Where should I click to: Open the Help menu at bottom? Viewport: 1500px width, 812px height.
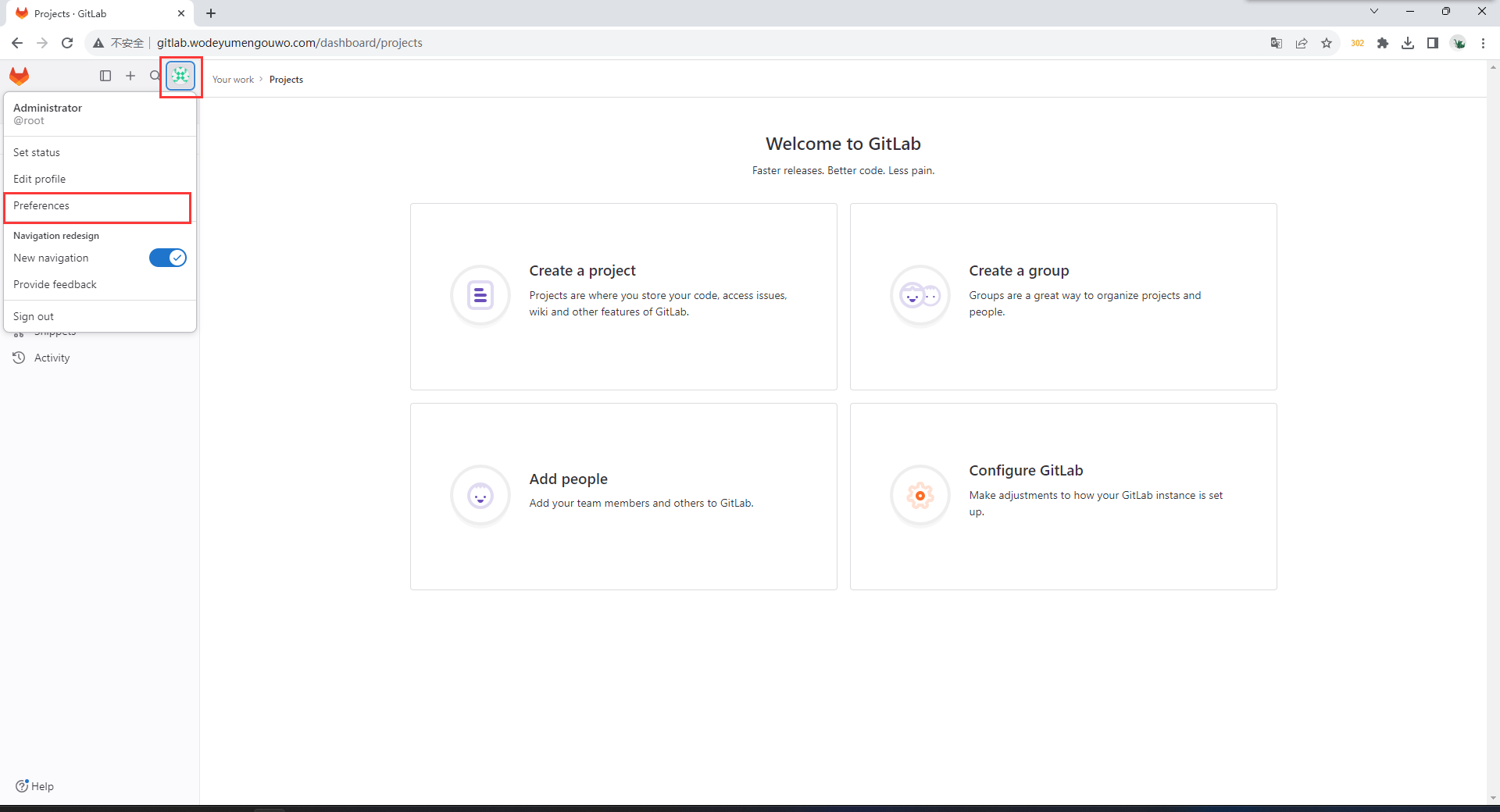(x=35, y=786)
